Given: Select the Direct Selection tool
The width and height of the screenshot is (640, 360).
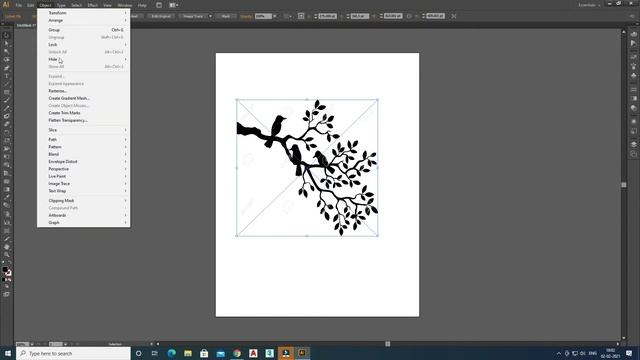Looking at the screenshot, I should point(6,44).
